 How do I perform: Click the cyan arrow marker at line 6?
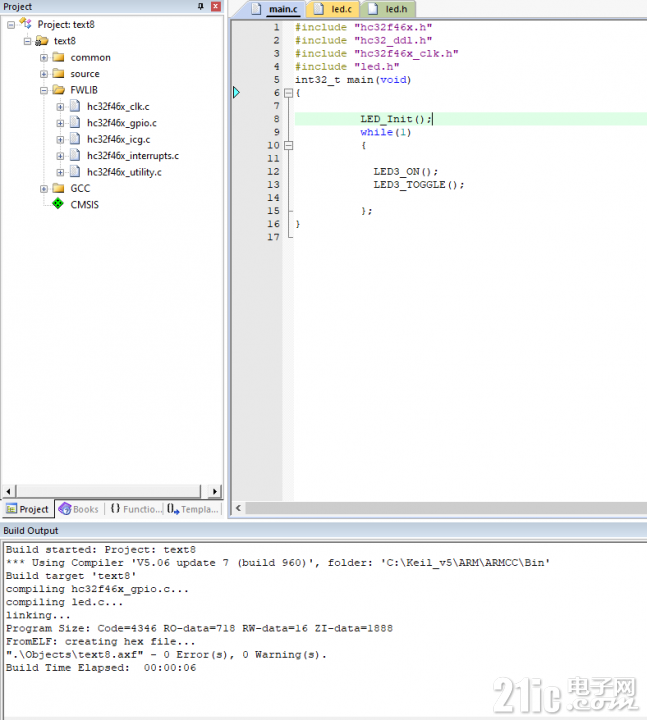236,93
